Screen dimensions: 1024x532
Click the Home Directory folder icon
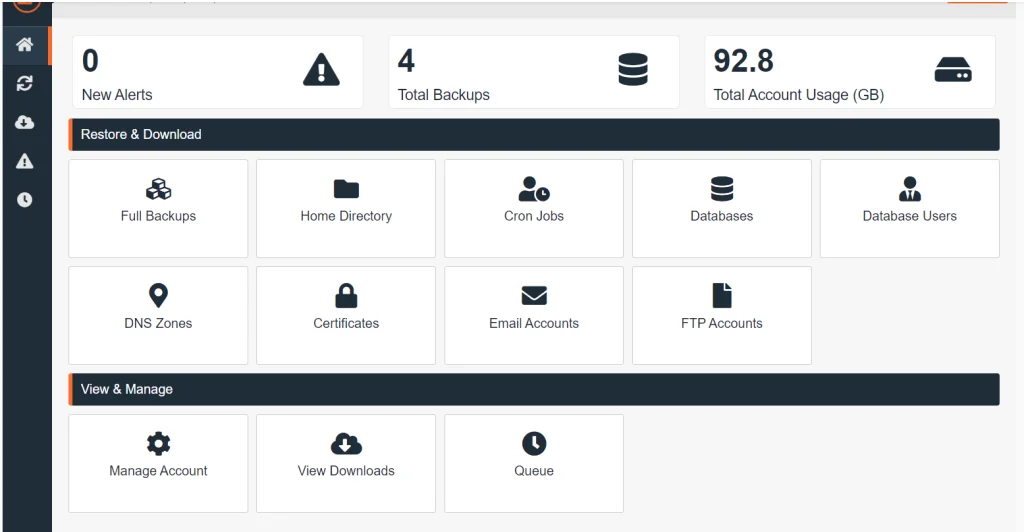pos(346,189)
